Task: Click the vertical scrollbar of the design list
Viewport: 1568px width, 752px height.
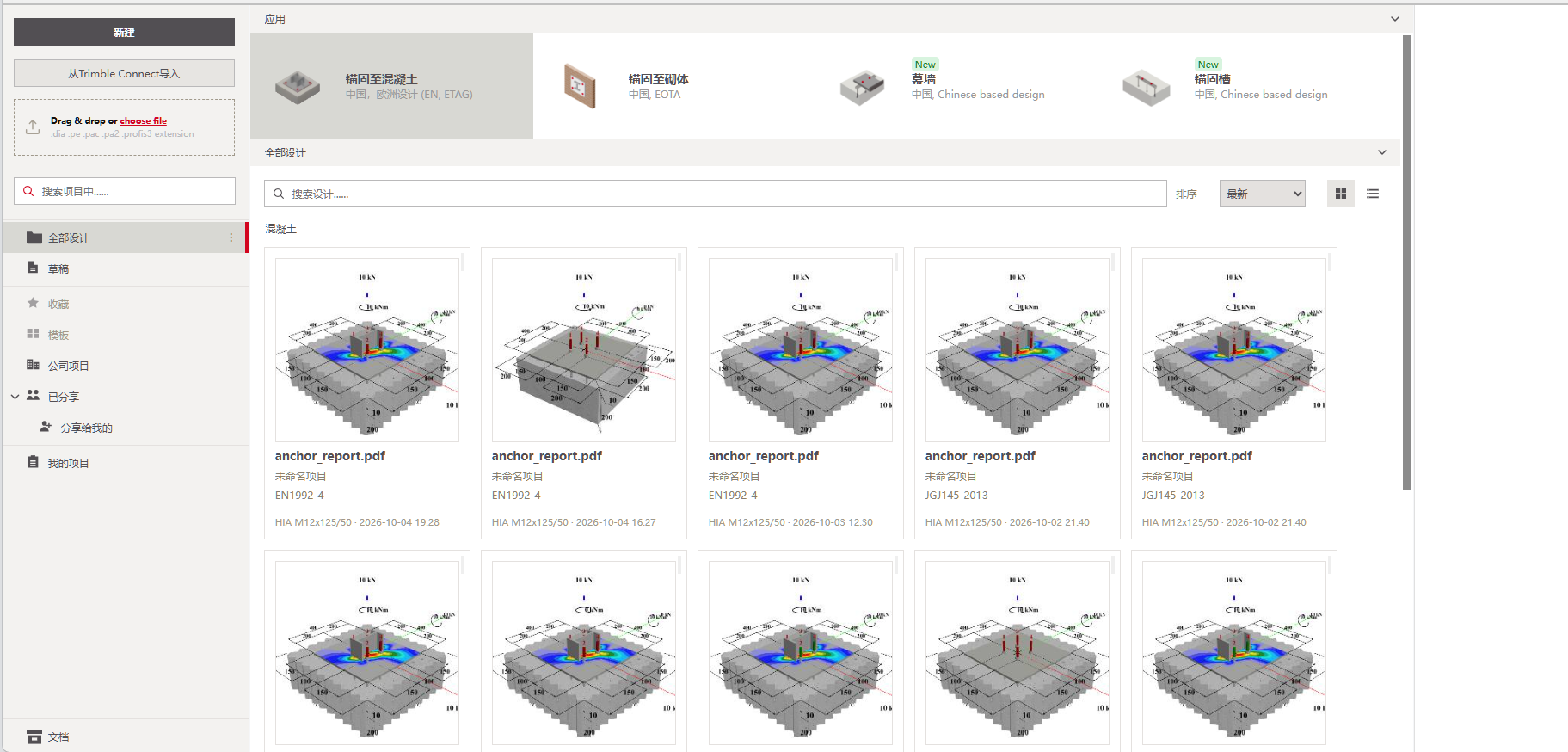Action: click(x=1406, y=262)
